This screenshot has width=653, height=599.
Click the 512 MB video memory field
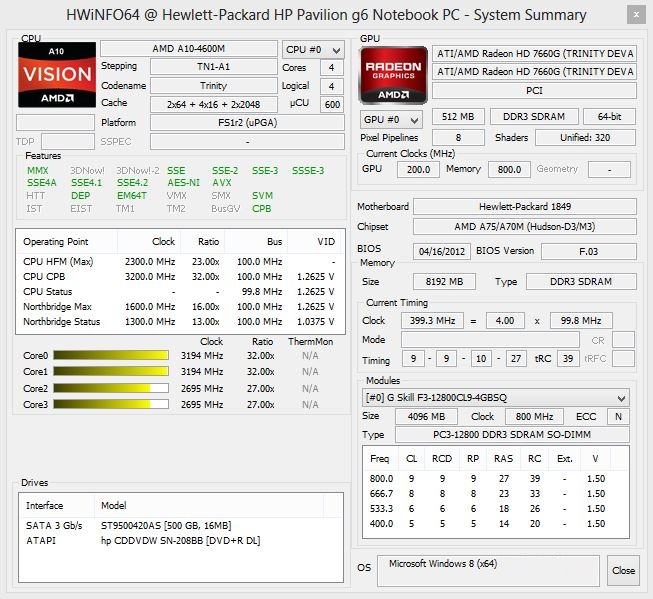click(458, 117)
